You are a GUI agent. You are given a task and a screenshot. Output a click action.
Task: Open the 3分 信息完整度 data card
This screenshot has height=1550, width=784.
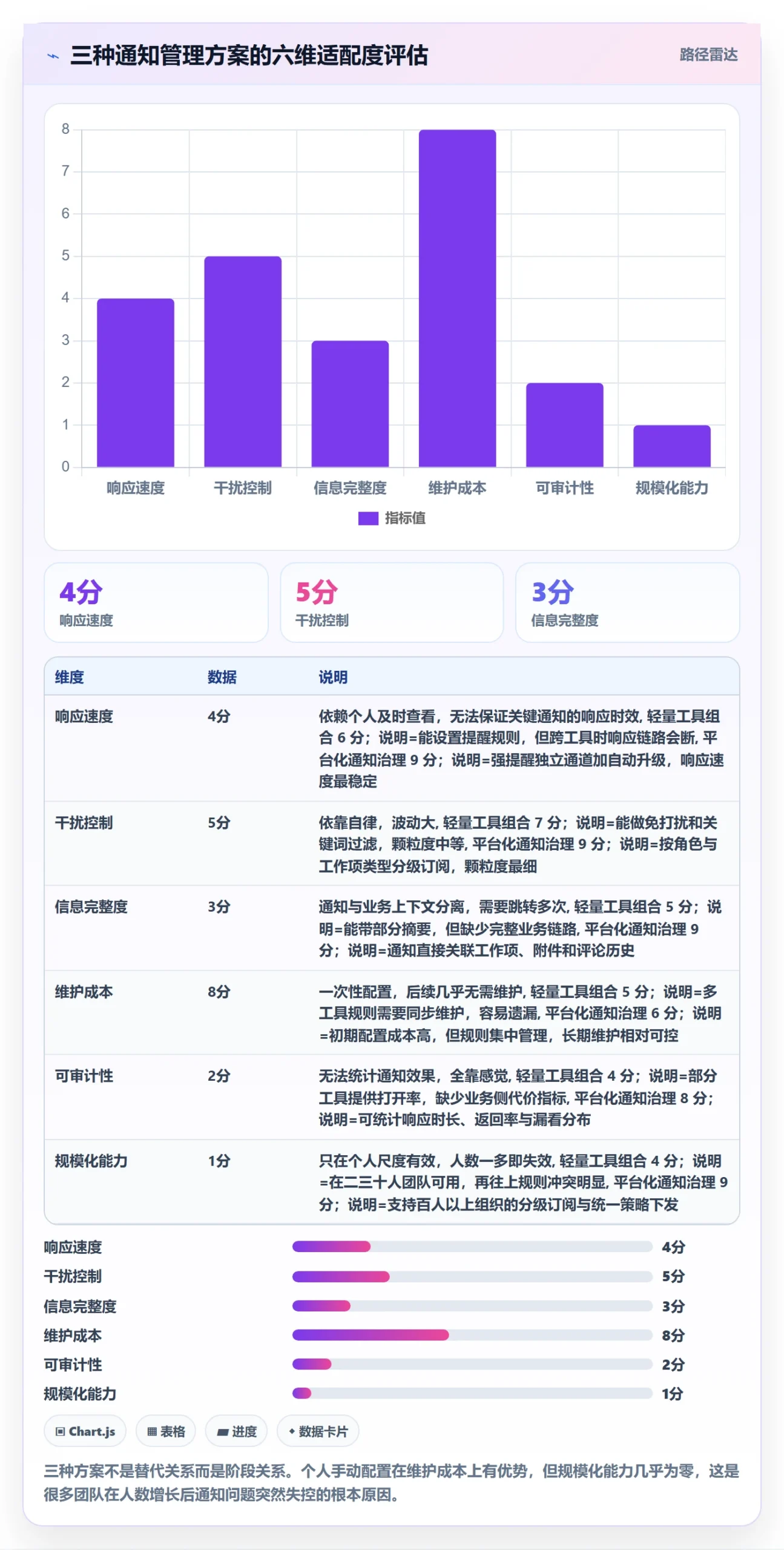(x=627, y=602)
